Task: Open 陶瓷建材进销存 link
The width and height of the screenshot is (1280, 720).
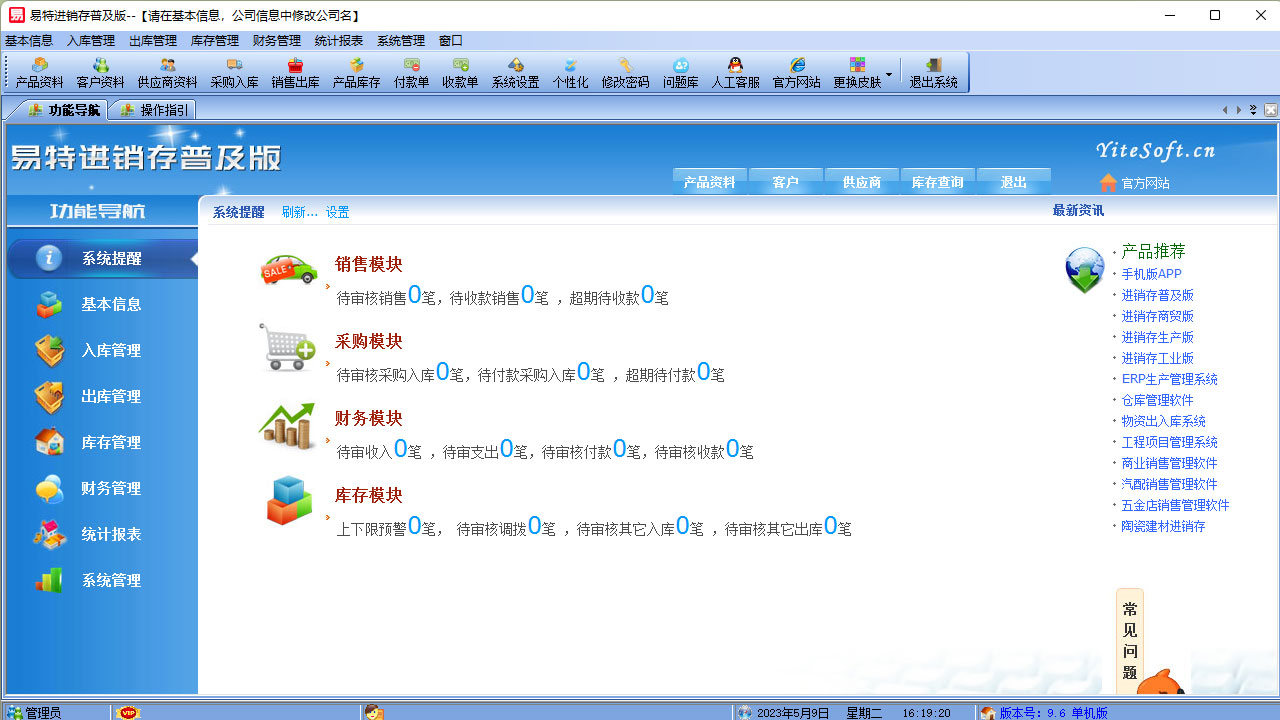Action: click(1163, 526)
